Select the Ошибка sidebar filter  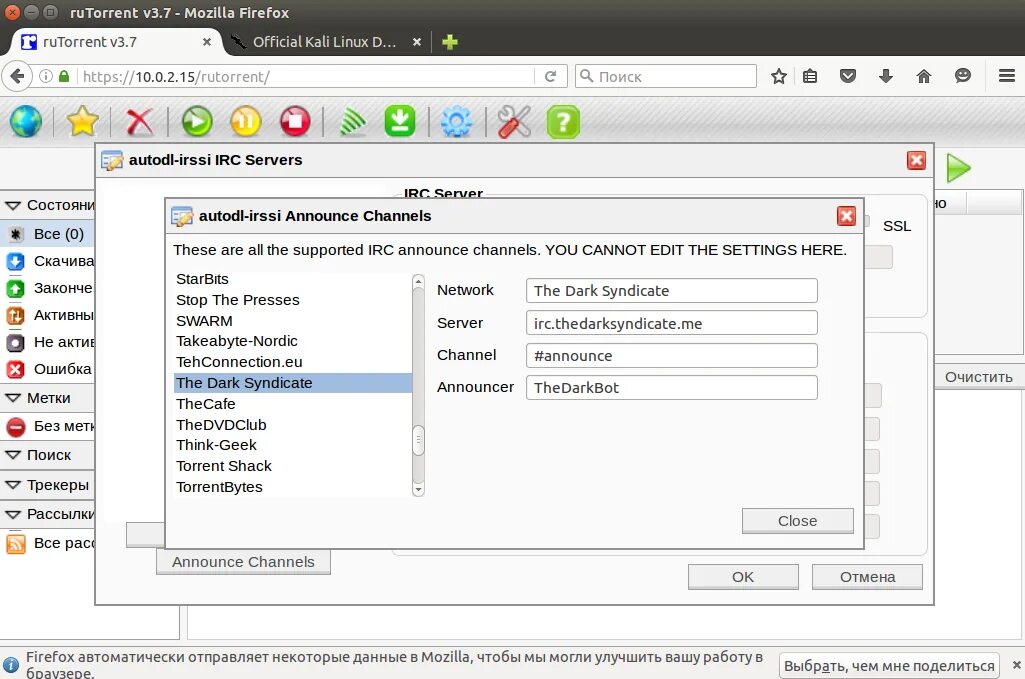pos(47,369)
